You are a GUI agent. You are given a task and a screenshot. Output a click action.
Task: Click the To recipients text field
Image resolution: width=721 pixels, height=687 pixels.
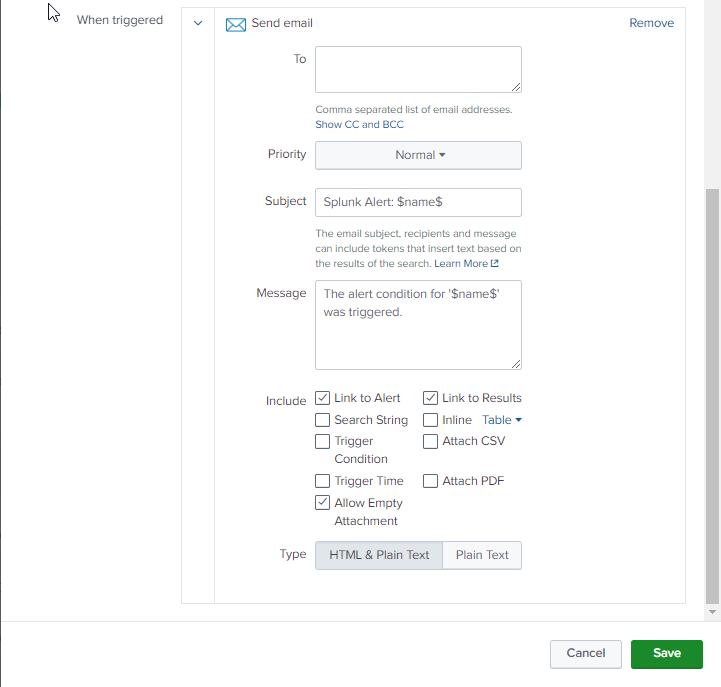point(418,69)
